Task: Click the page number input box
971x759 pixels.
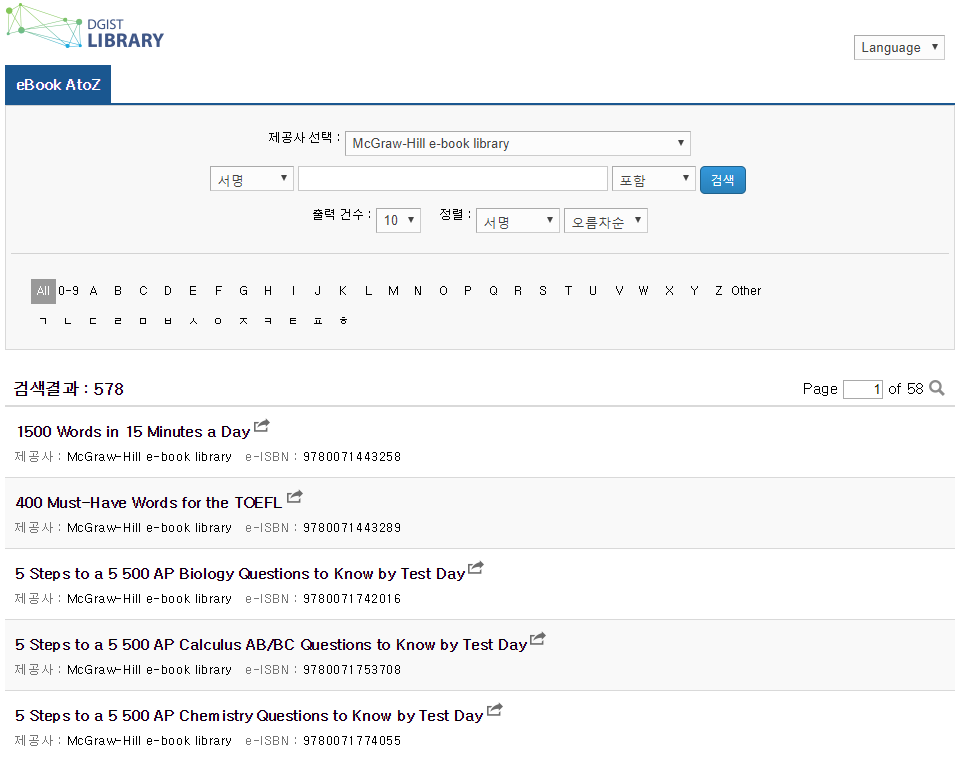Action: [863, 389]
